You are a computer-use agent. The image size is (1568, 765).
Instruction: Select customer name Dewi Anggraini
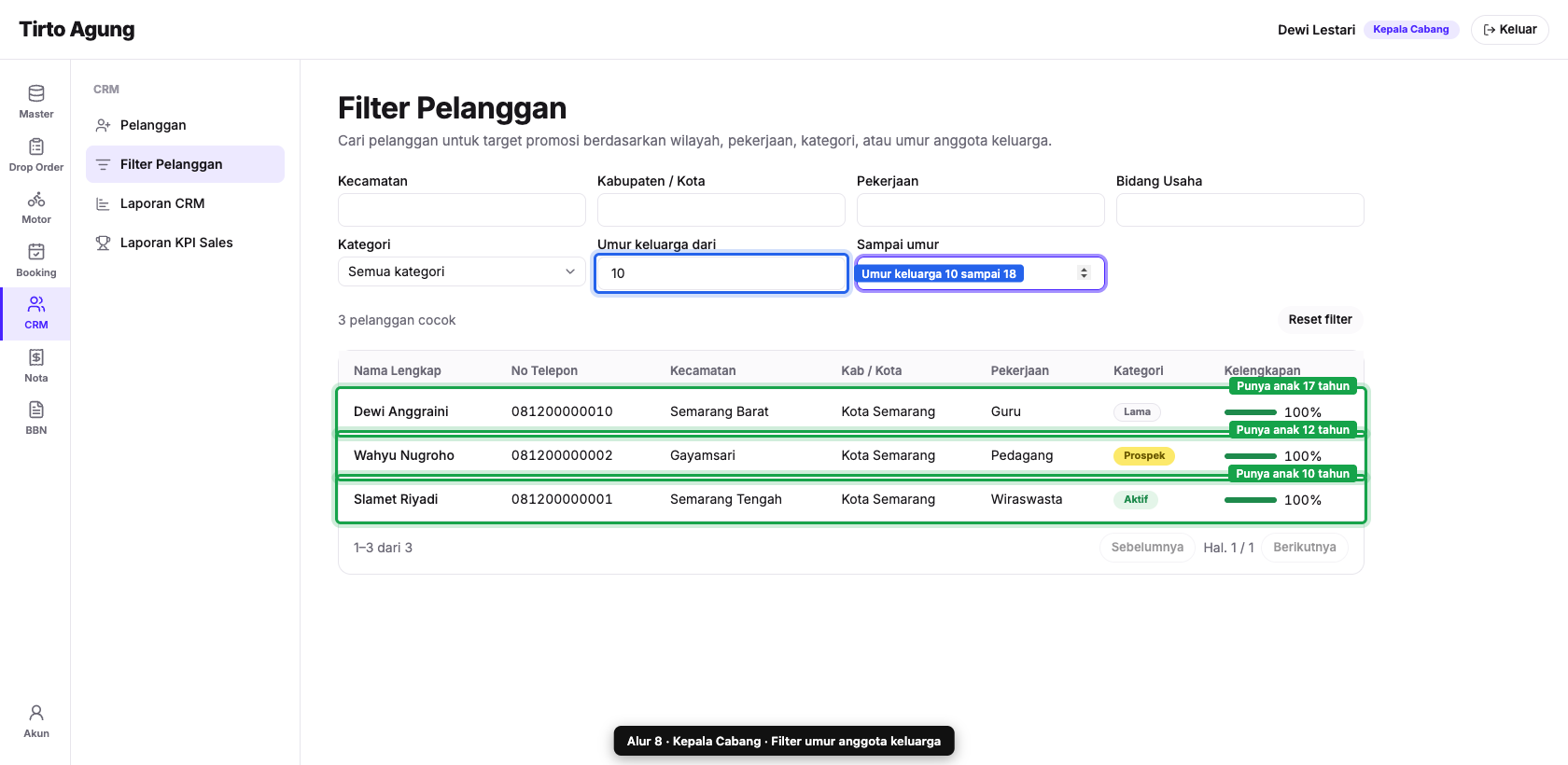point(401,411)
